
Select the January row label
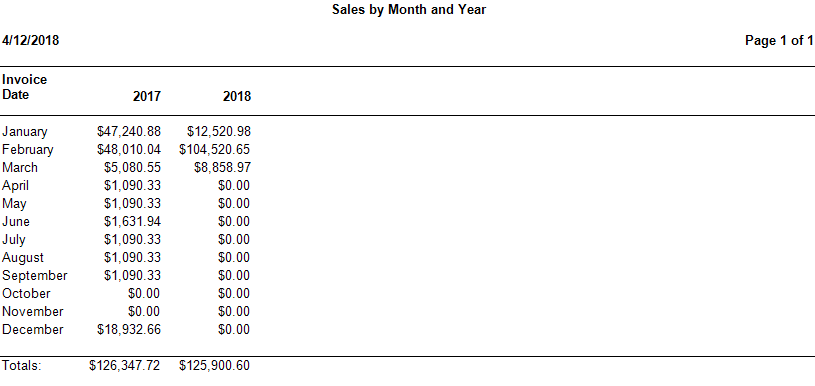[24, 132]
